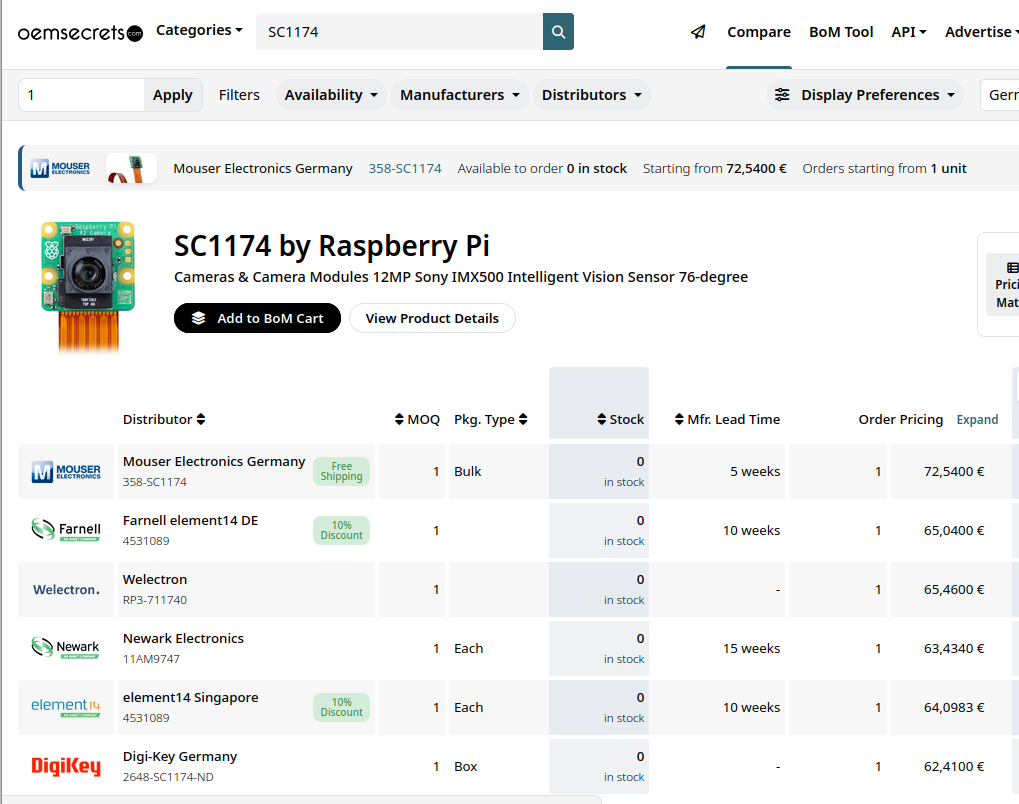
Task: Open the country selector showing Germ
Action: [1000, 95]
